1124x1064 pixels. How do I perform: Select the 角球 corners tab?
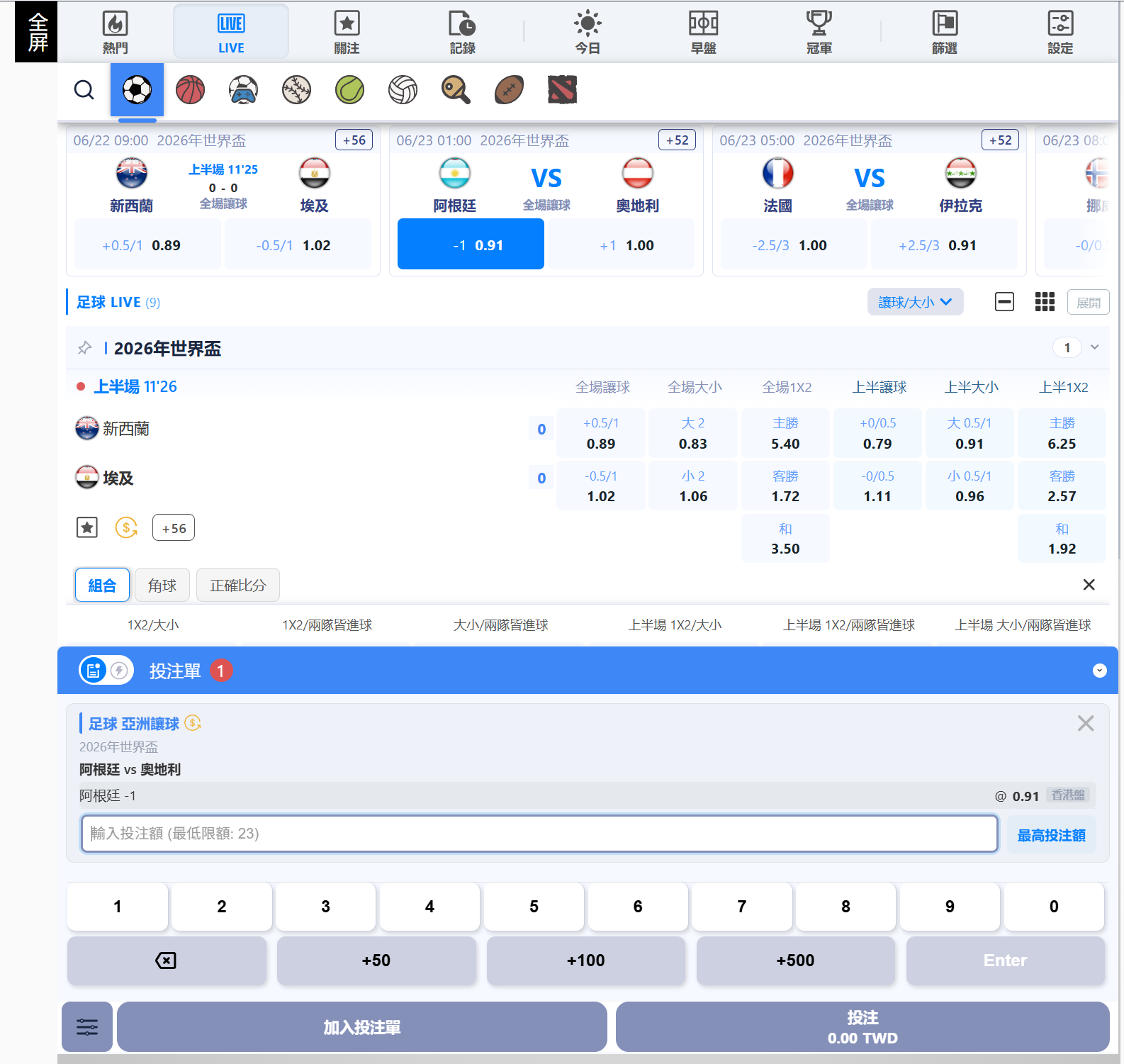point(162,585)
